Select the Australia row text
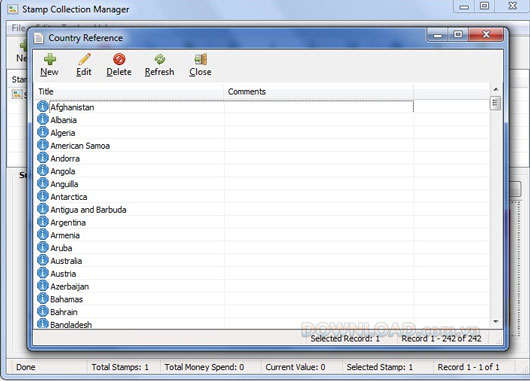Screen dimensions: 530x381 coord(66,261)
